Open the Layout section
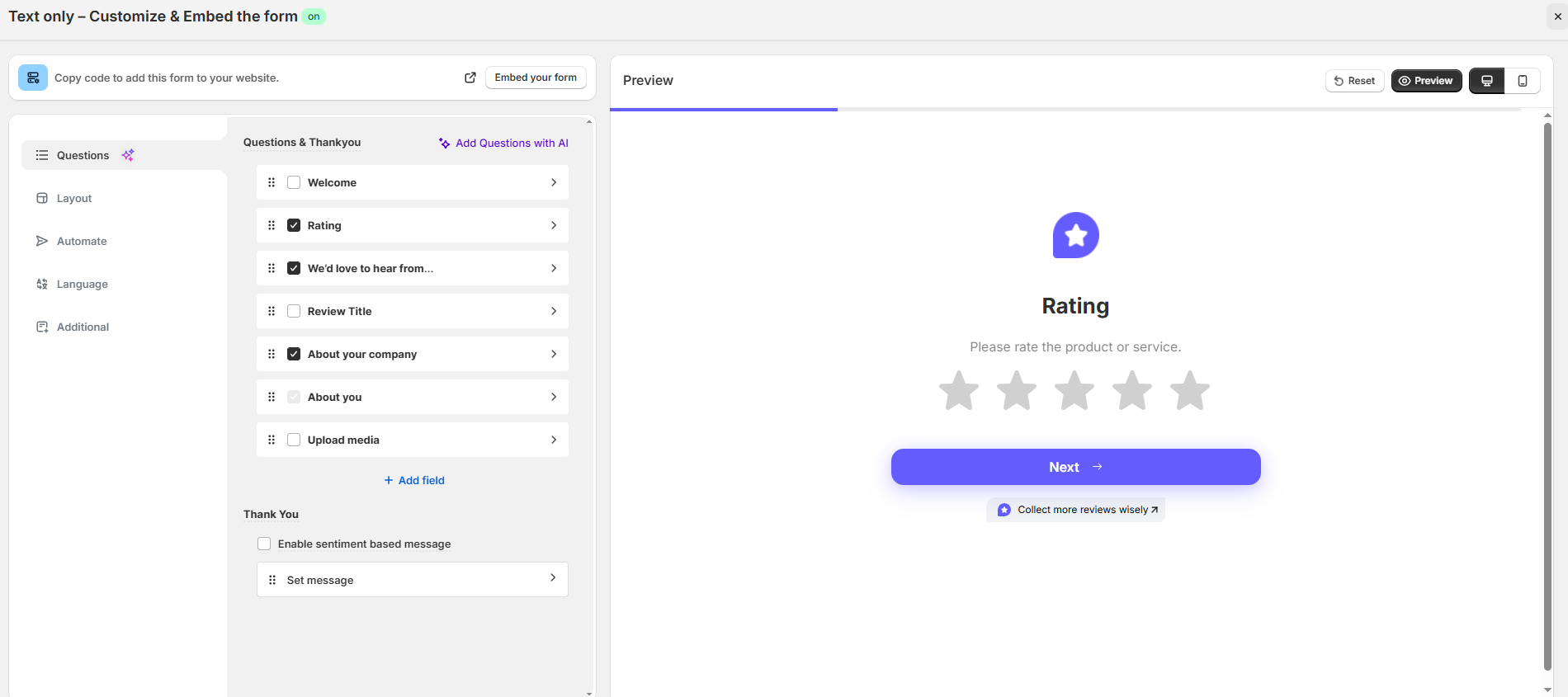The image size is (1568, 697). coord(73,199)
